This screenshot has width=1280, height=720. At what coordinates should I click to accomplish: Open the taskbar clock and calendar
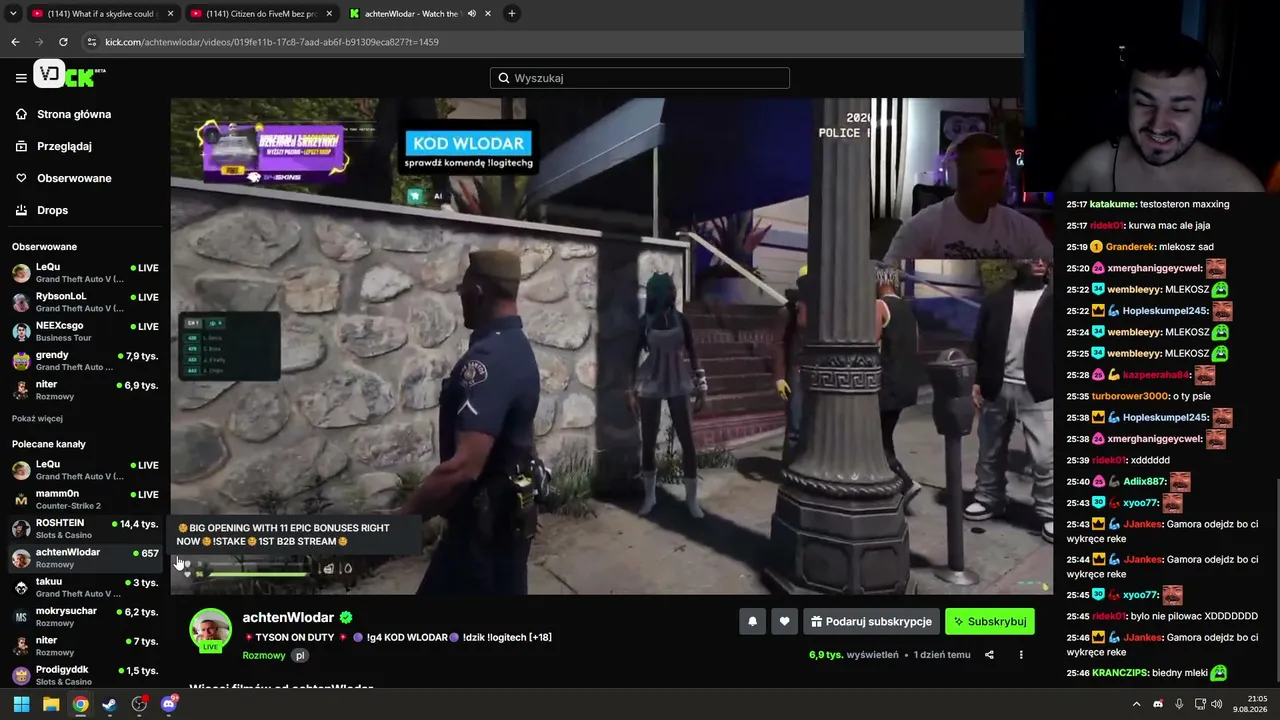[x=1250, y=704]
